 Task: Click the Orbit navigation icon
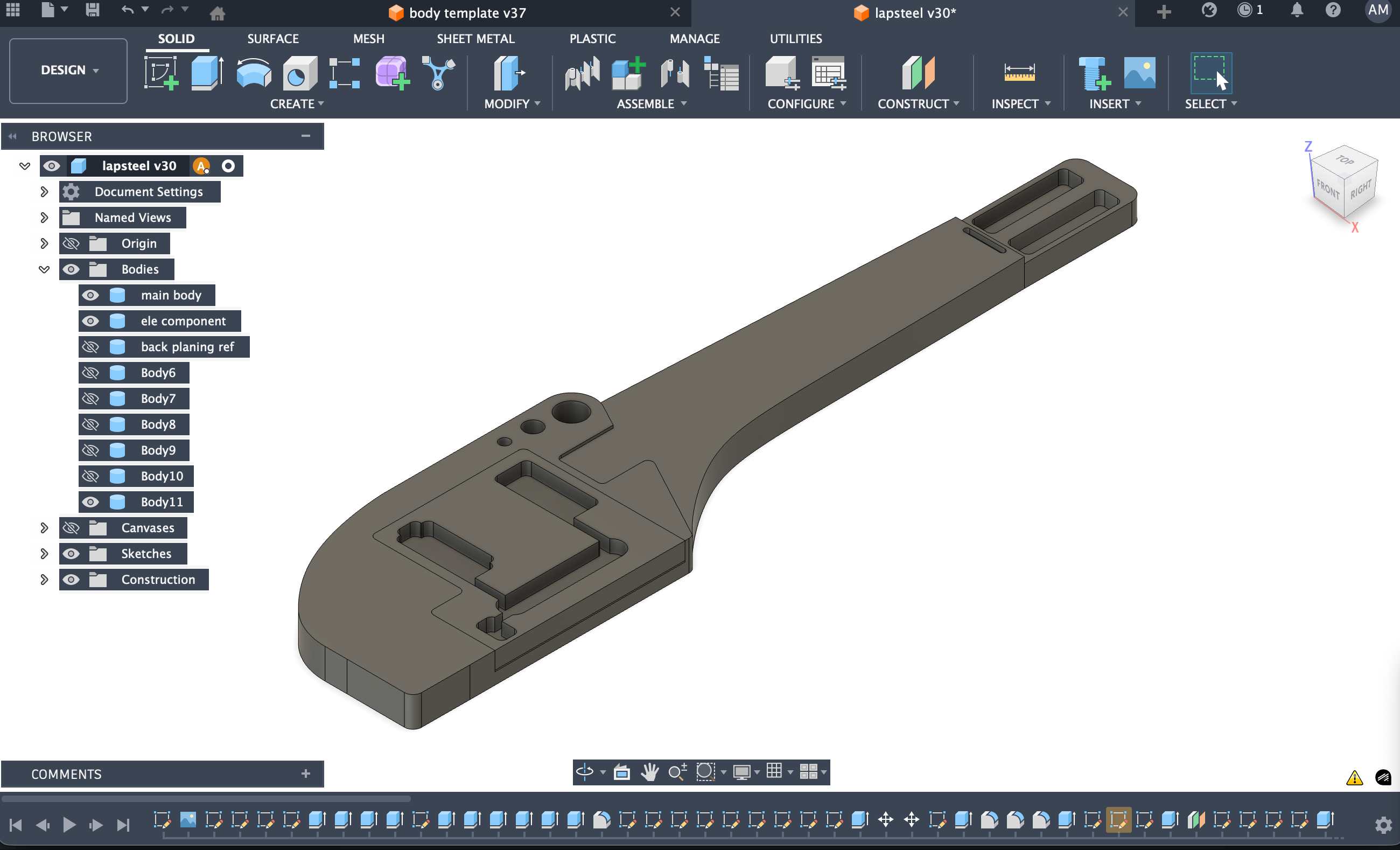point(585,771)
